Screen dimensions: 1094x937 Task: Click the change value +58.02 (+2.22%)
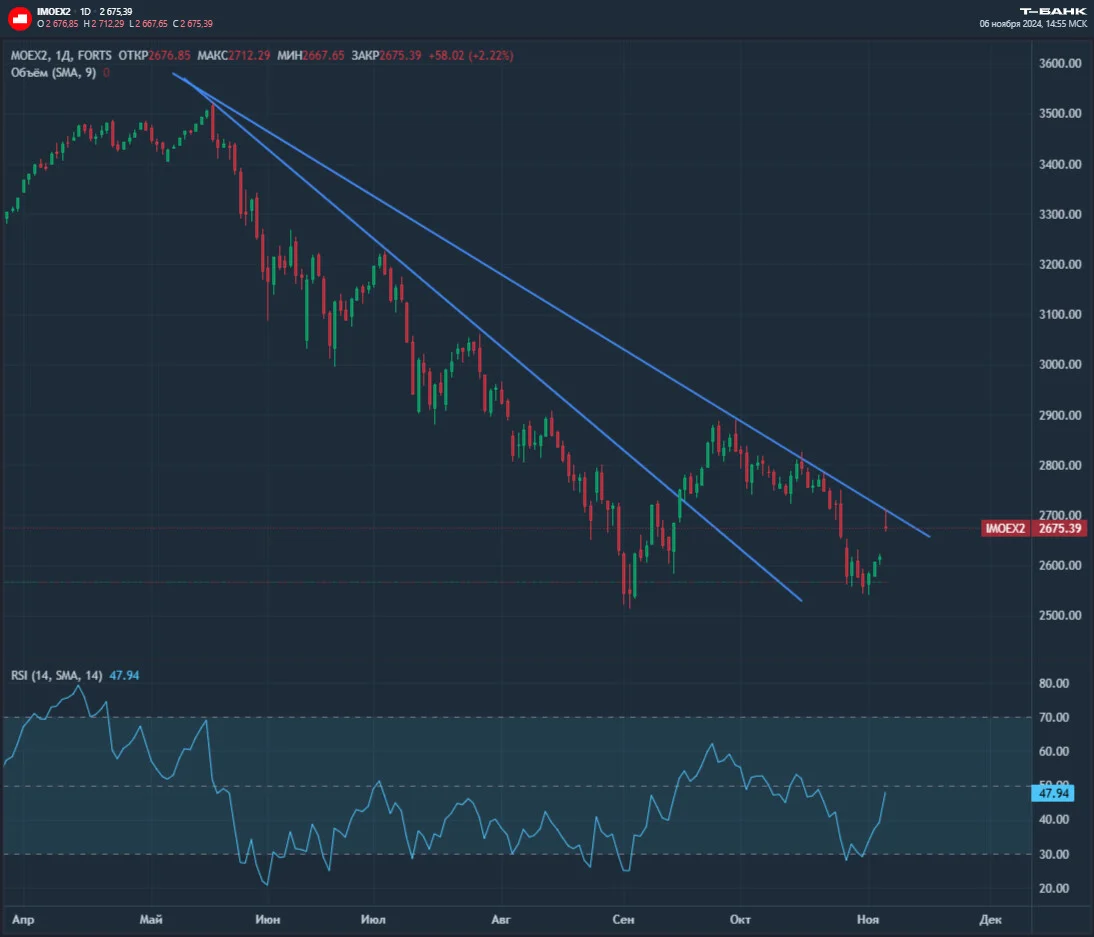471,55
